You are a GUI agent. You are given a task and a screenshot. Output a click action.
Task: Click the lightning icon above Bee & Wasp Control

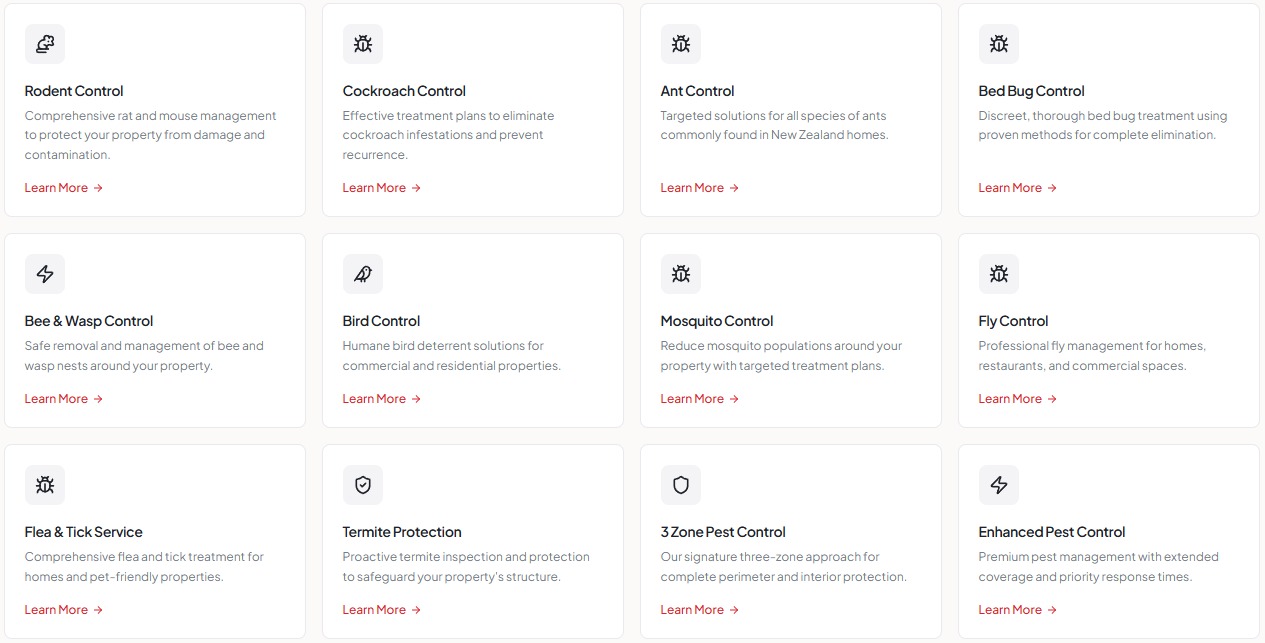click(x=45, y=274)
